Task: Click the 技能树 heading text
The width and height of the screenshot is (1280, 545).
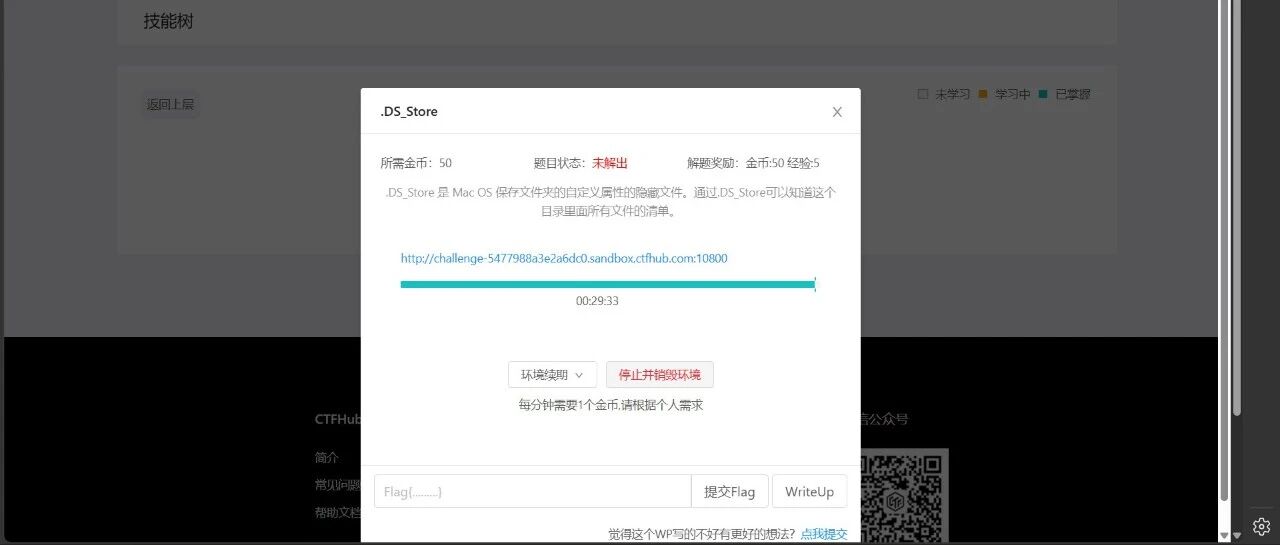Action: 168,21
